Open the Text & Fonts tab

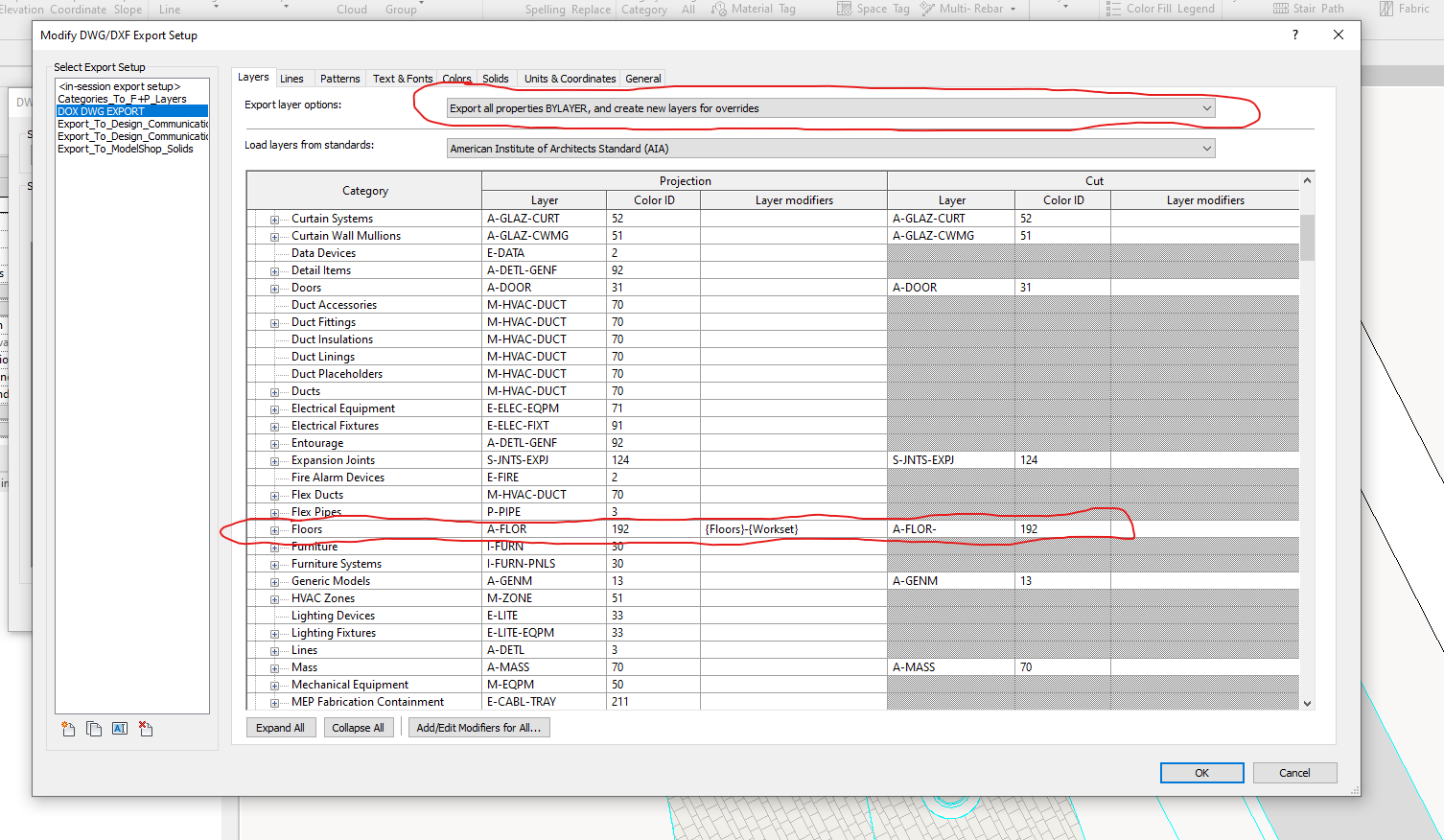[402, 78]
